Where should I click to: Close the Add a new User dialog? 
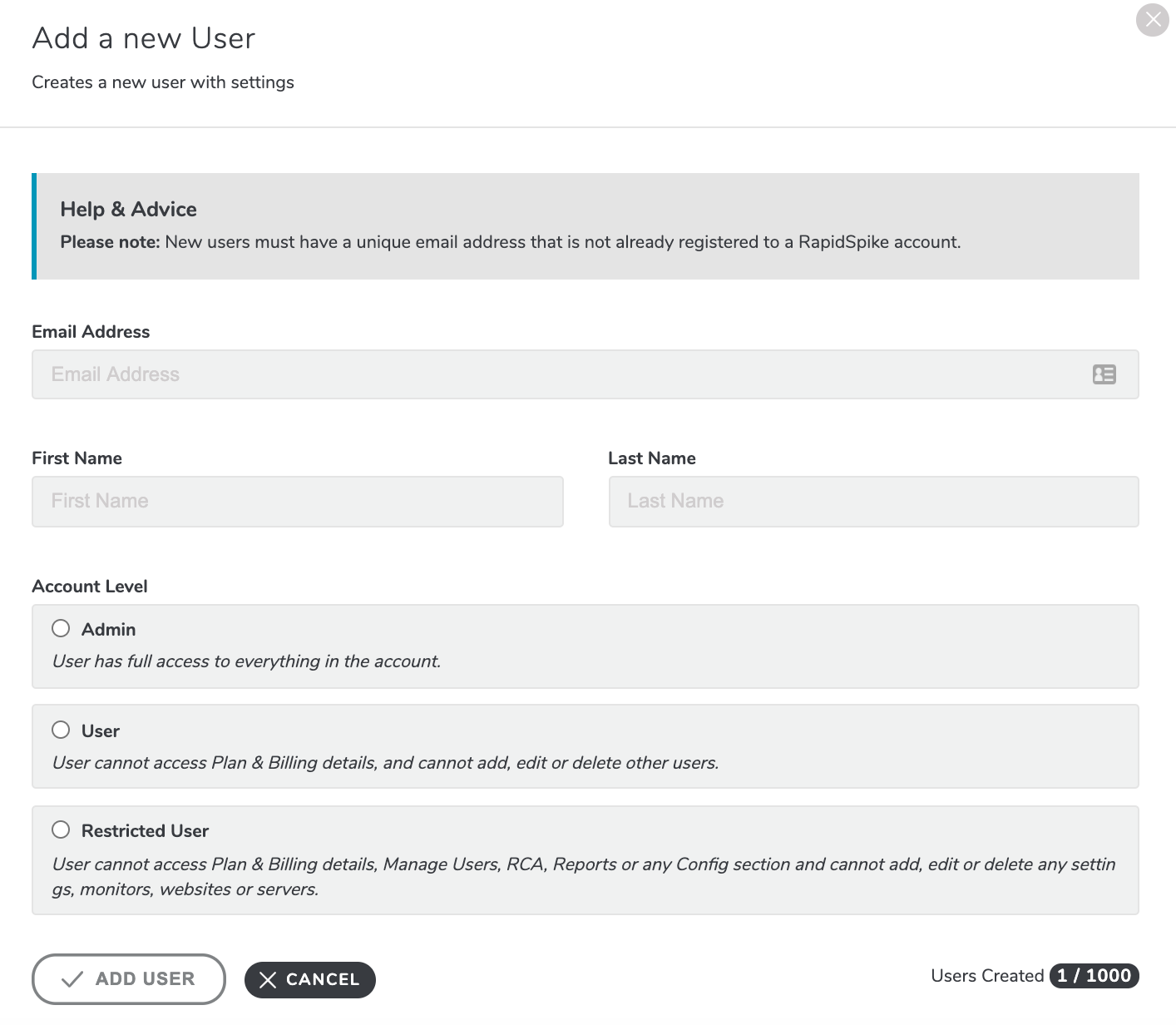coord(1152,20)
